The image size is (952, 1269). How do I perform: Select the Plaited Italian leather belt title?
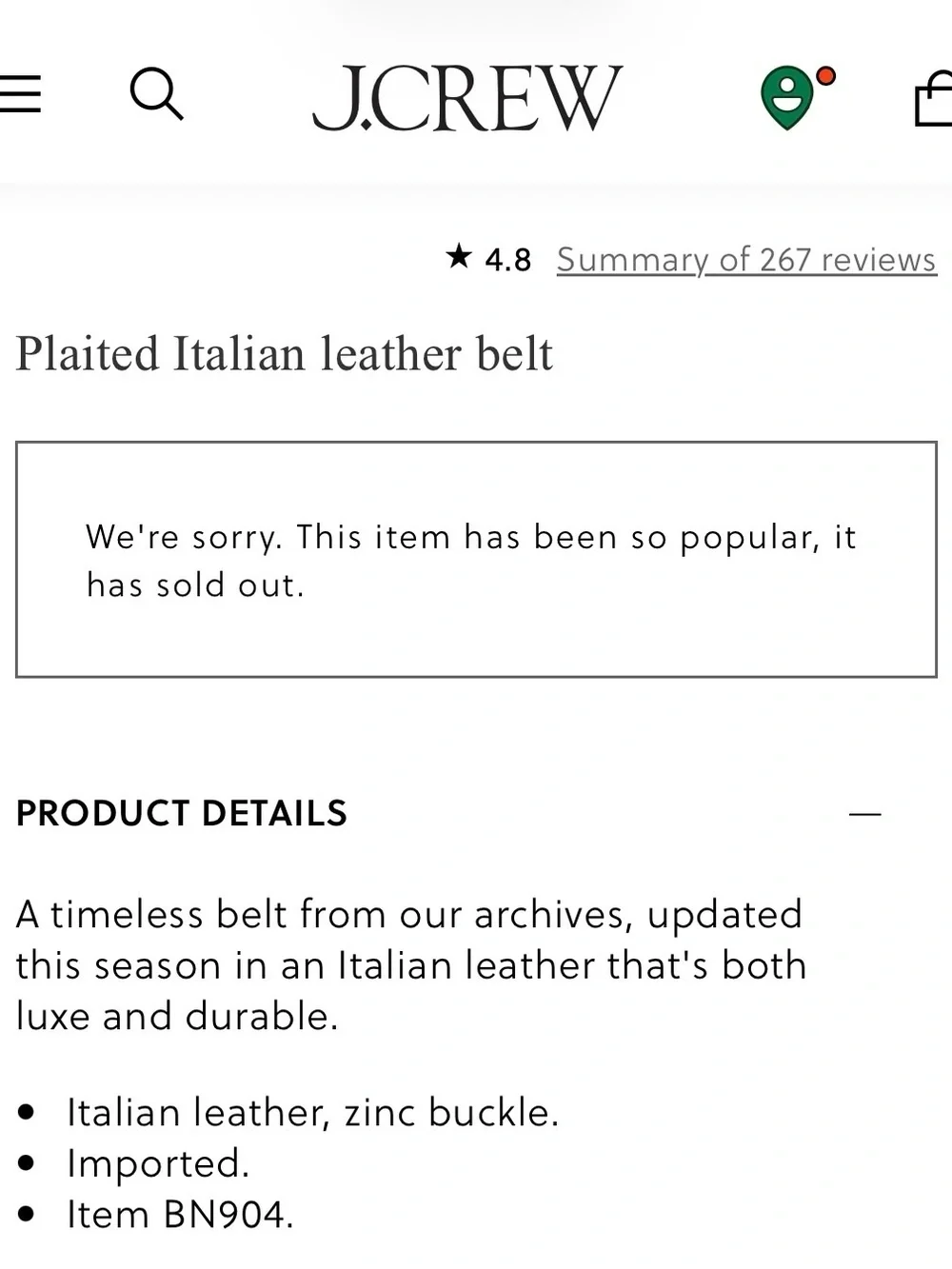pos(284,354)
